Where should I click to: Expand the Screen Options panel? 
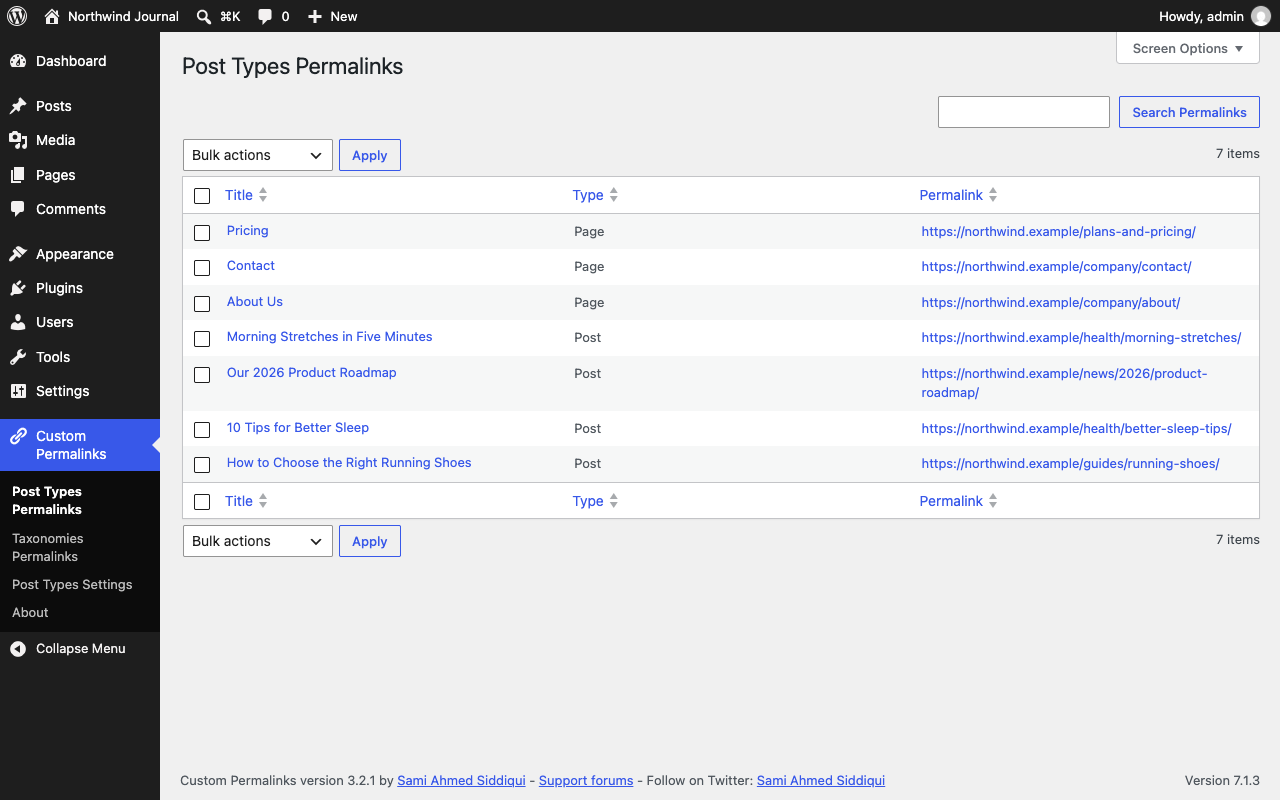click(1188, 48)
